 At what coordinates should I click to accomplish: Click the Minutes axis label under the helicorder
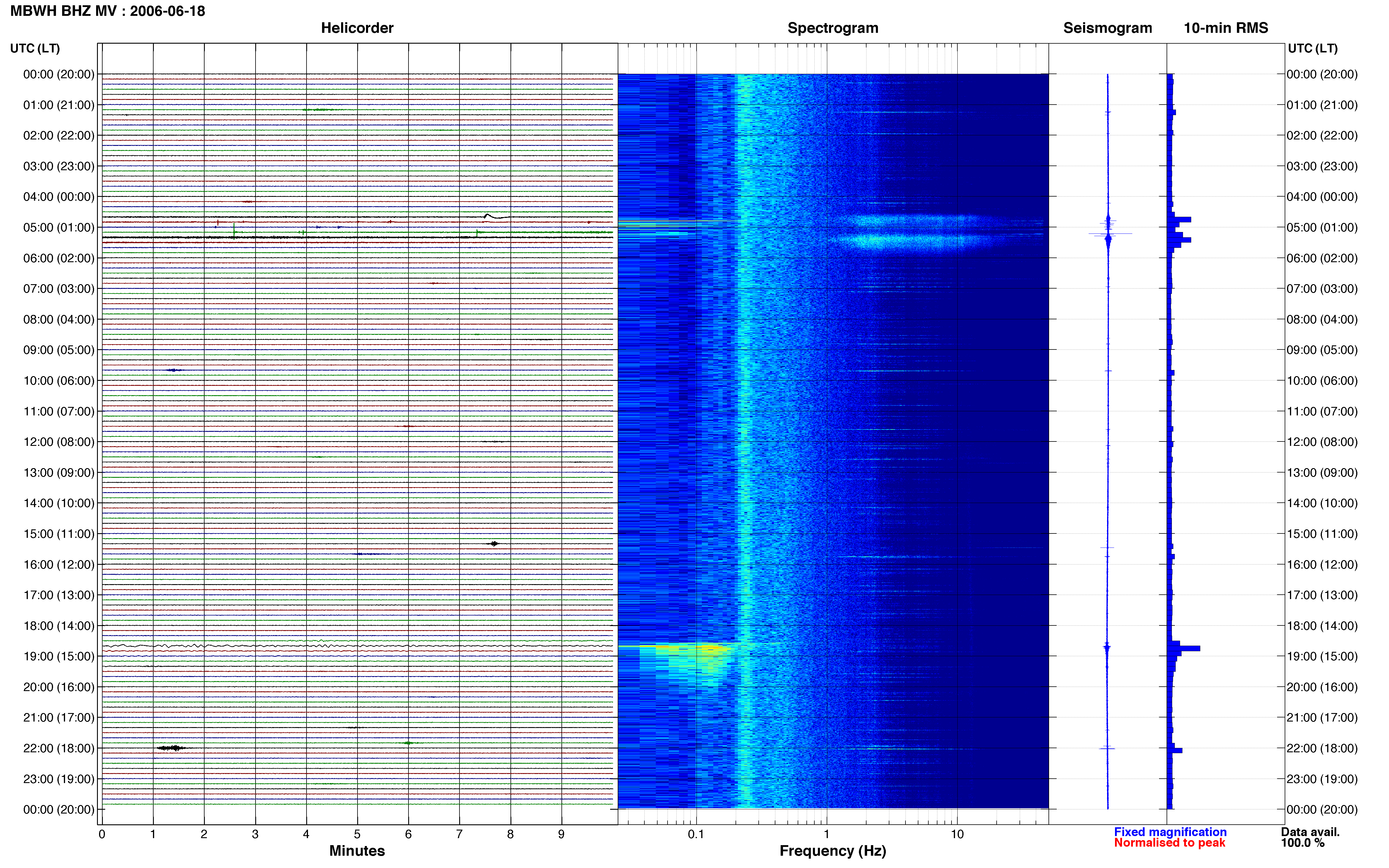coord(357,850)
